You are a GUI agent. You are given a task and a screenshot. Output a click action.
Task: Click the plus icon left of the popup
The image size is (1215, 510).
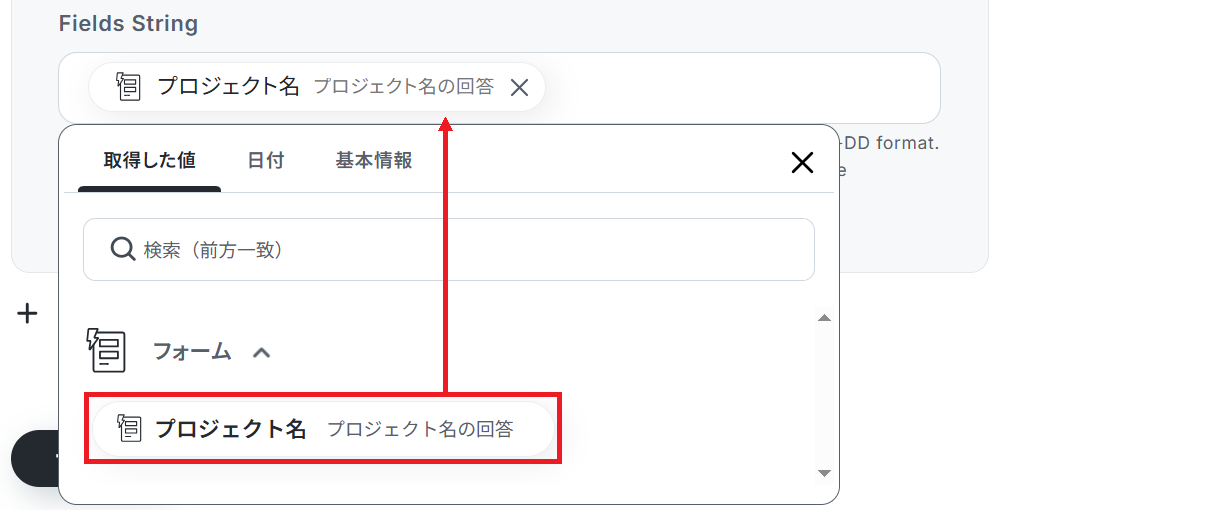(28, 314)
